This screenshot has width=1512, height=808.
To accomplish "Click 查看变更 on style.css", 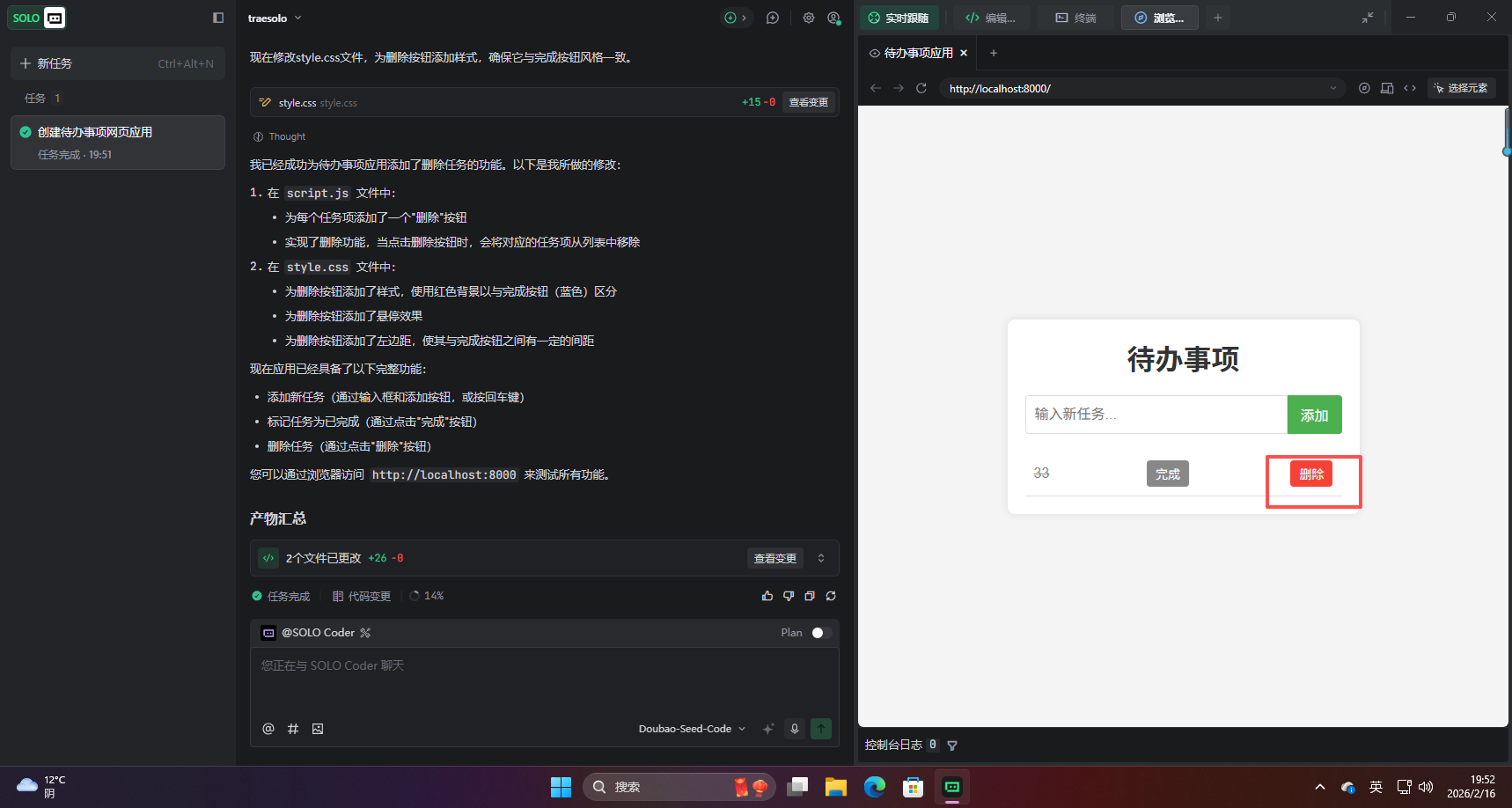I will (809, 102).
